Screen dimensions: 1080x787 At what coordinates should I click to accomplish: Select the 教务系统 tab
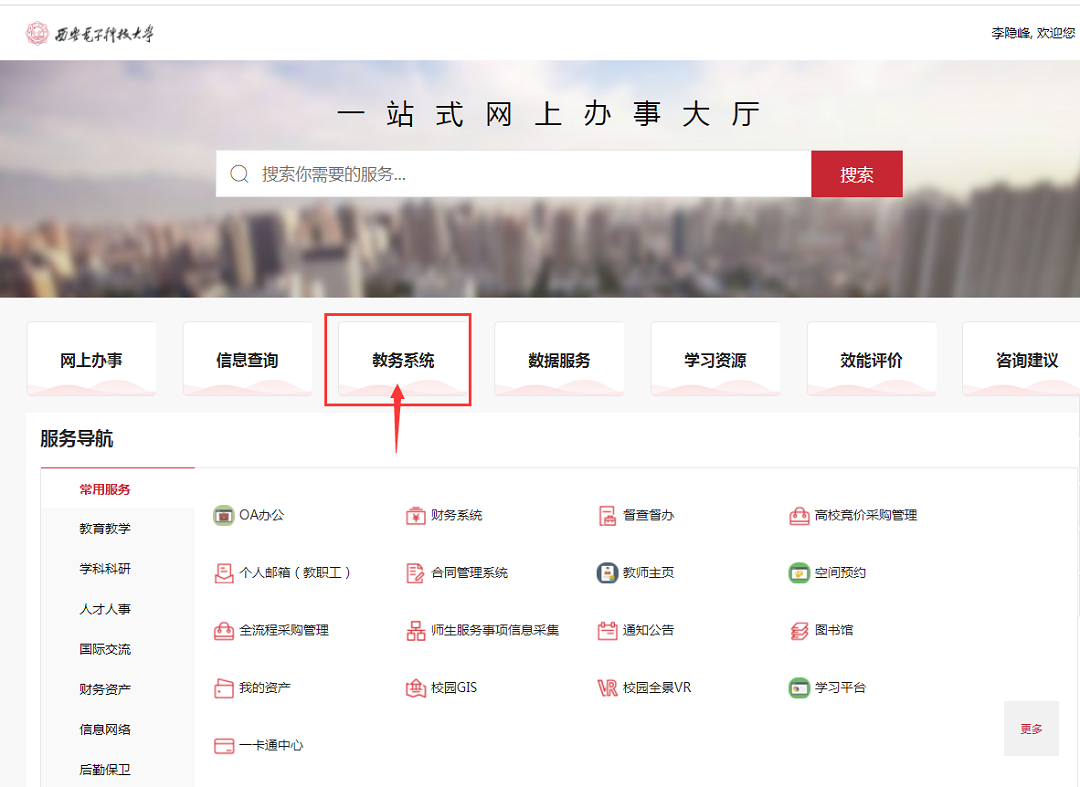[403, 360]
